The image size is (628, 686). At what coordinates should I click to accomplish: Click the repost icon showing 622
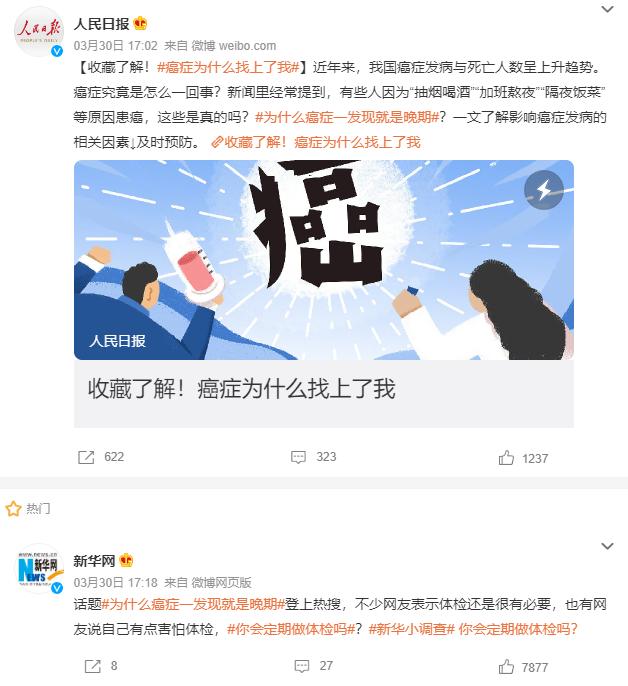[x=86, y=457]
